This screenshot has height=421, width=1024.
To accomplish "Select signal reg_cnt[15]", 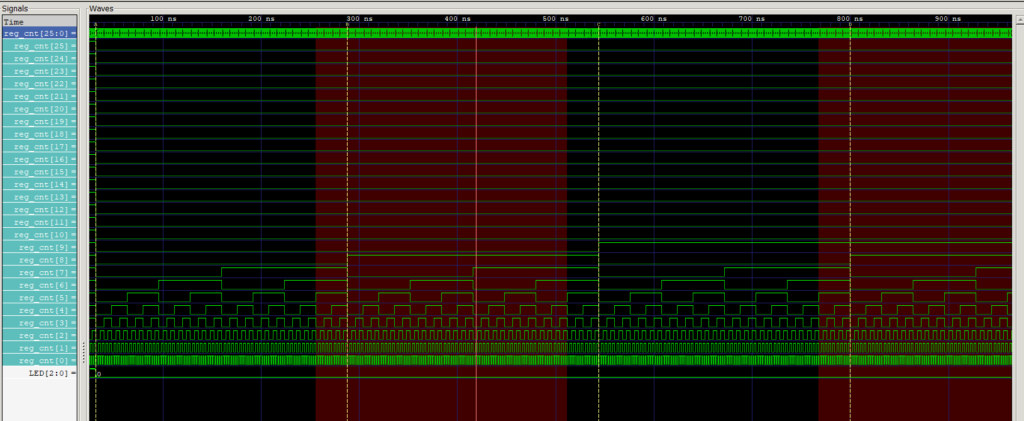I will [x=39, y=172].
